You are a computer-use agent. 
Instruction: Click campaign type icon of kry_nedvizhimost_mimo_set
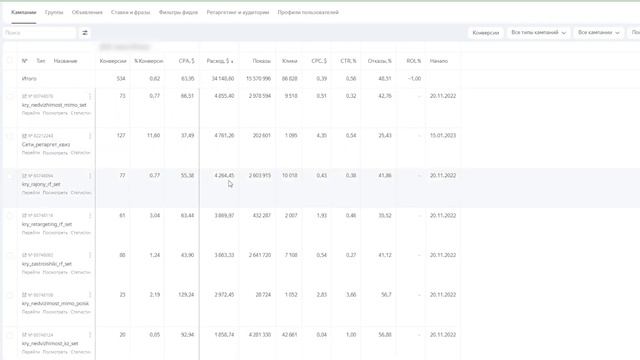pos(24,96)
